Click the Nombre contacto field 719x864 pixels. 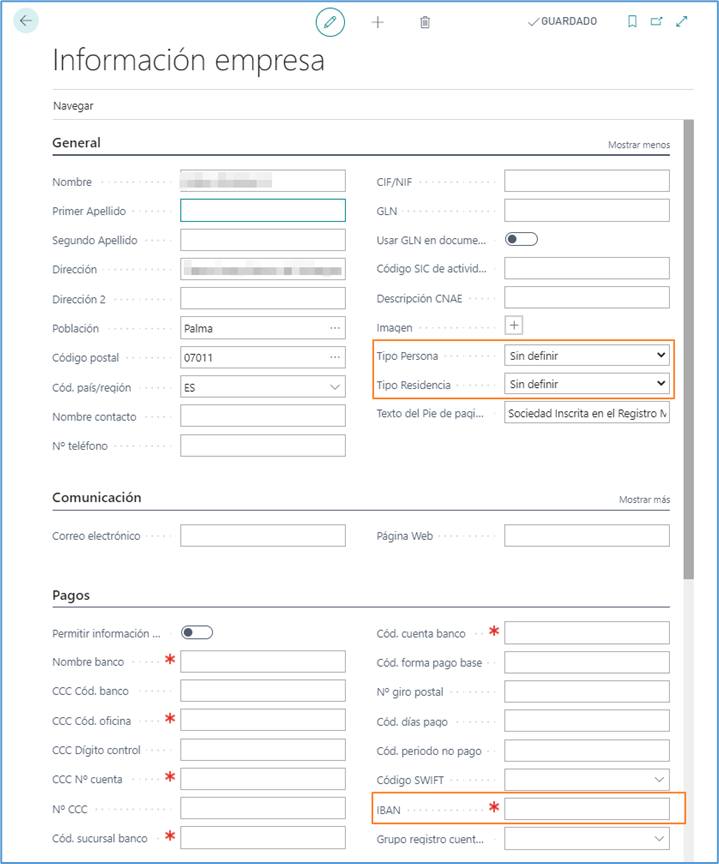coord(263,416)
